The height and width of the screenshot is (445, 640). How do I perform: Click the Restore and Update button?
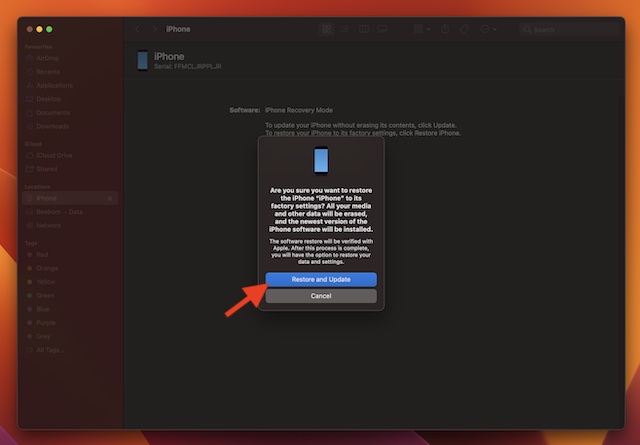pyautogui.click(x=320, y=279)
